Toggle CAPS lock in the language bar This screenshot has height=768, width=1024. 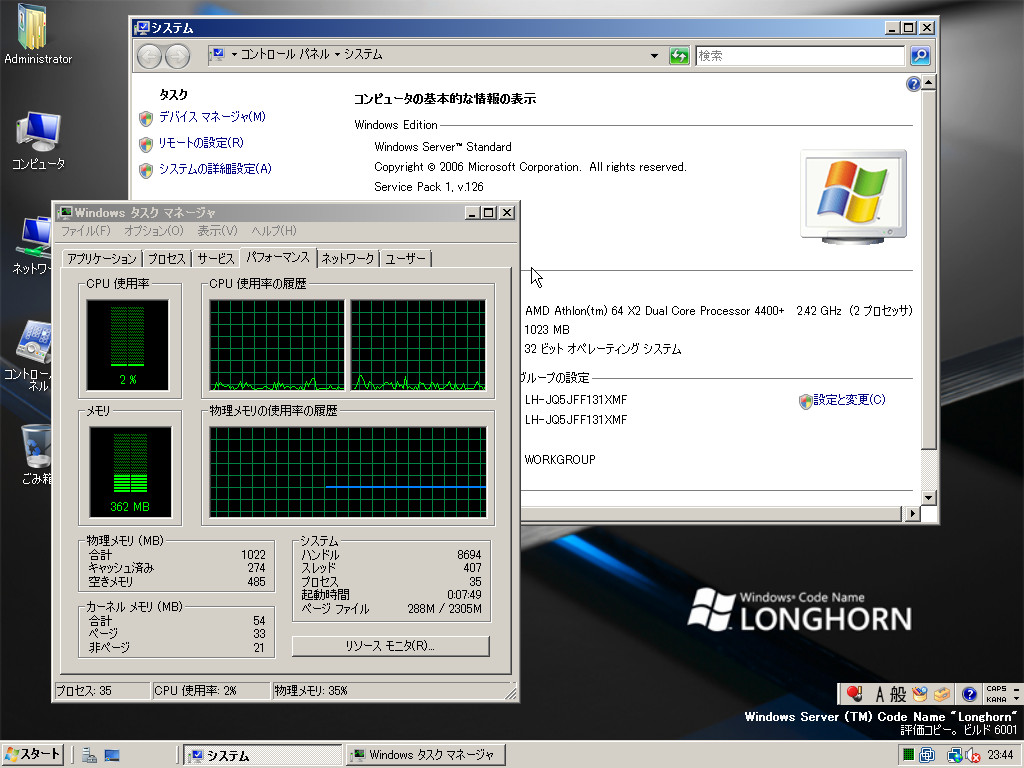[x=996, y=689]
